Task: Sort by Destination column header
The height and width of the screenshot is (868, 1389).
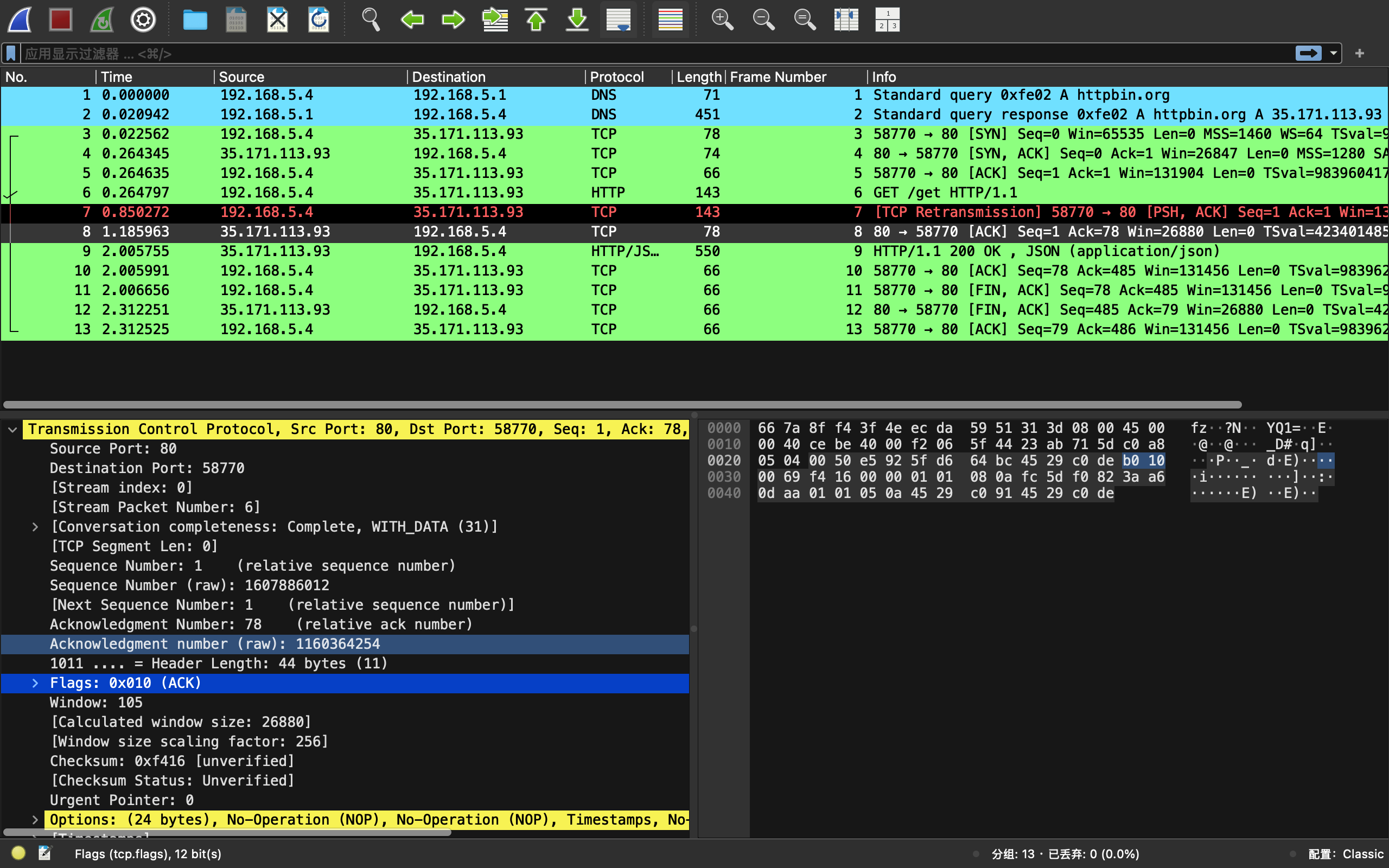Action: (x=496, y=77)
